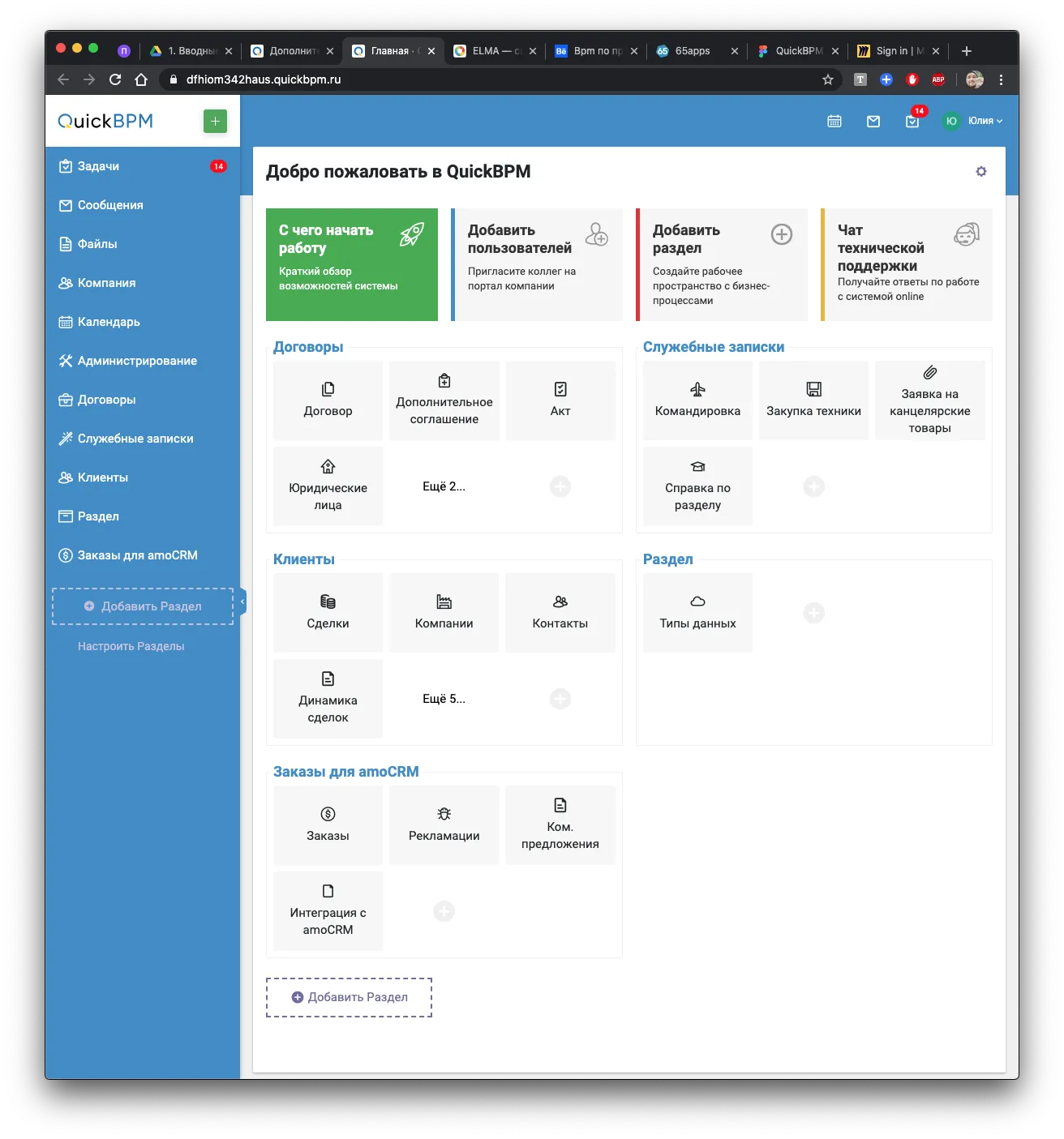Go to Договоры in the sidebar
1064x1139 pixels.
pyautogui.click(x=143, y=400)
